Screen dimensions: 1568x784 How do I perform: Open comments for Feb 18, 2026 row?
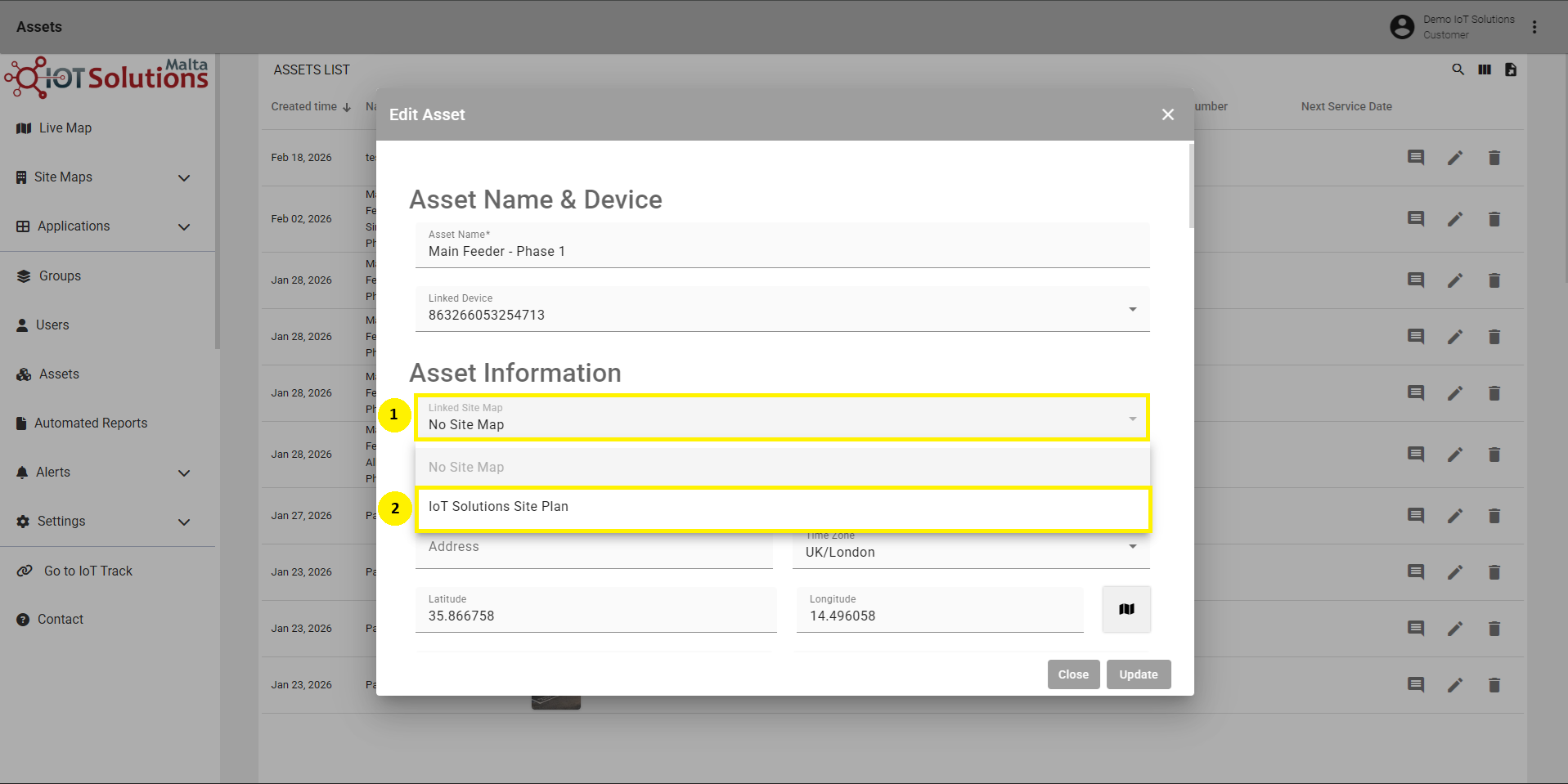[x=1416, y=158]
